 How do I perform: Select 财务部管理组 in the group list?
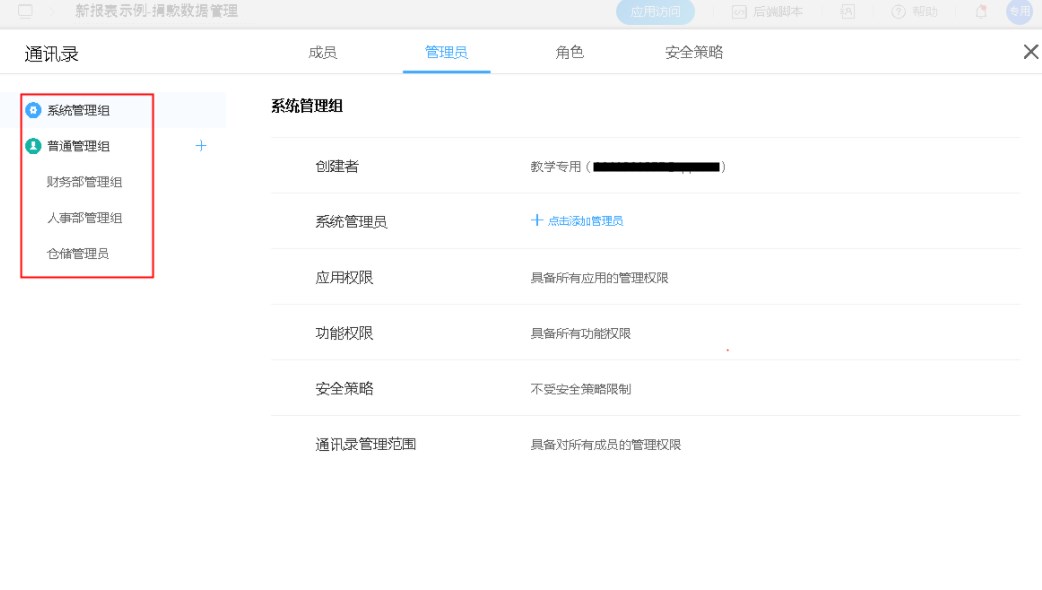click(85, 182)
